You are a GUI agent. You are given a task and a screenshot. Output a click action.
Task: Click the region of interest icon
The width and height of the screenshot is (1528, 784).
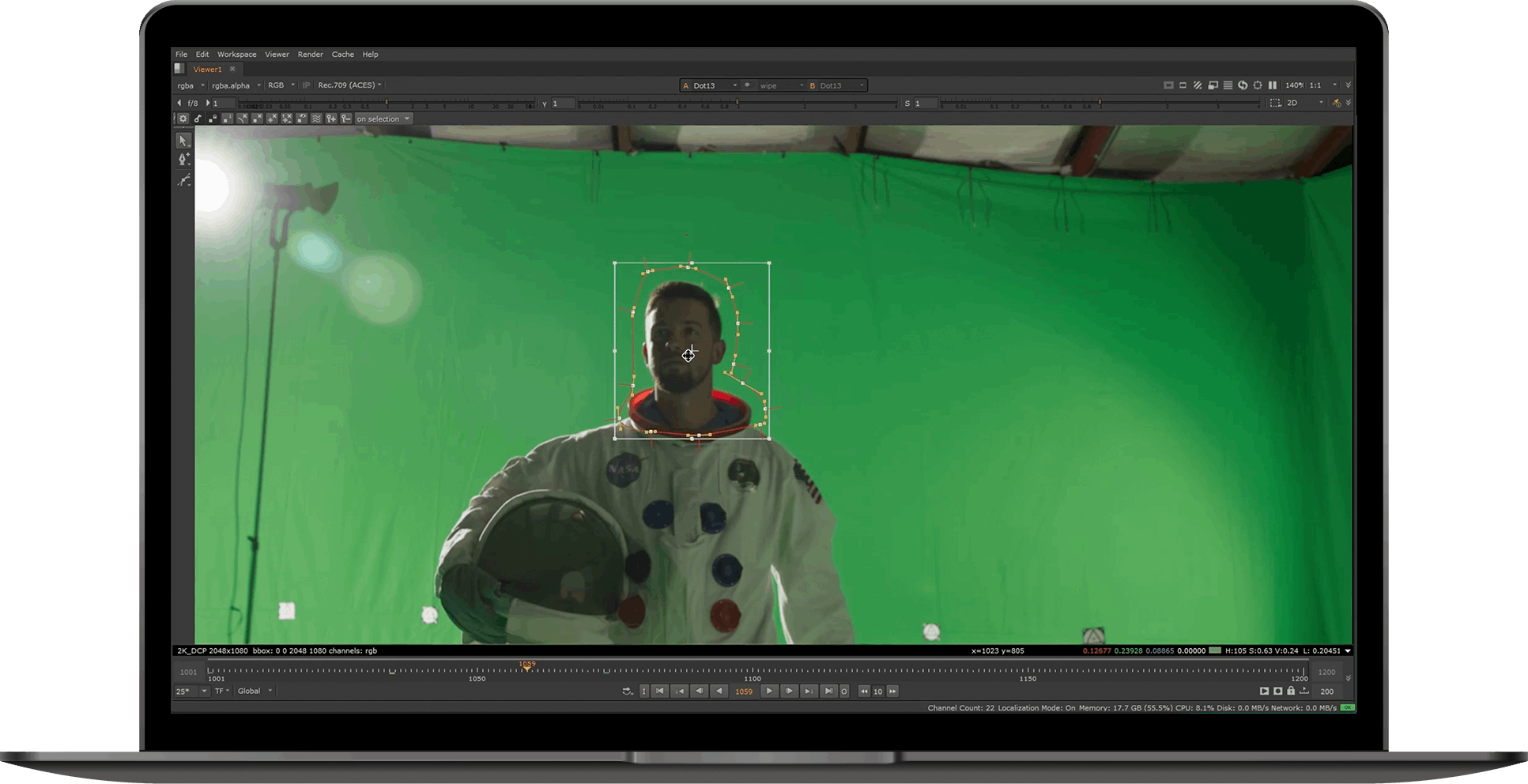point(1275,104)
